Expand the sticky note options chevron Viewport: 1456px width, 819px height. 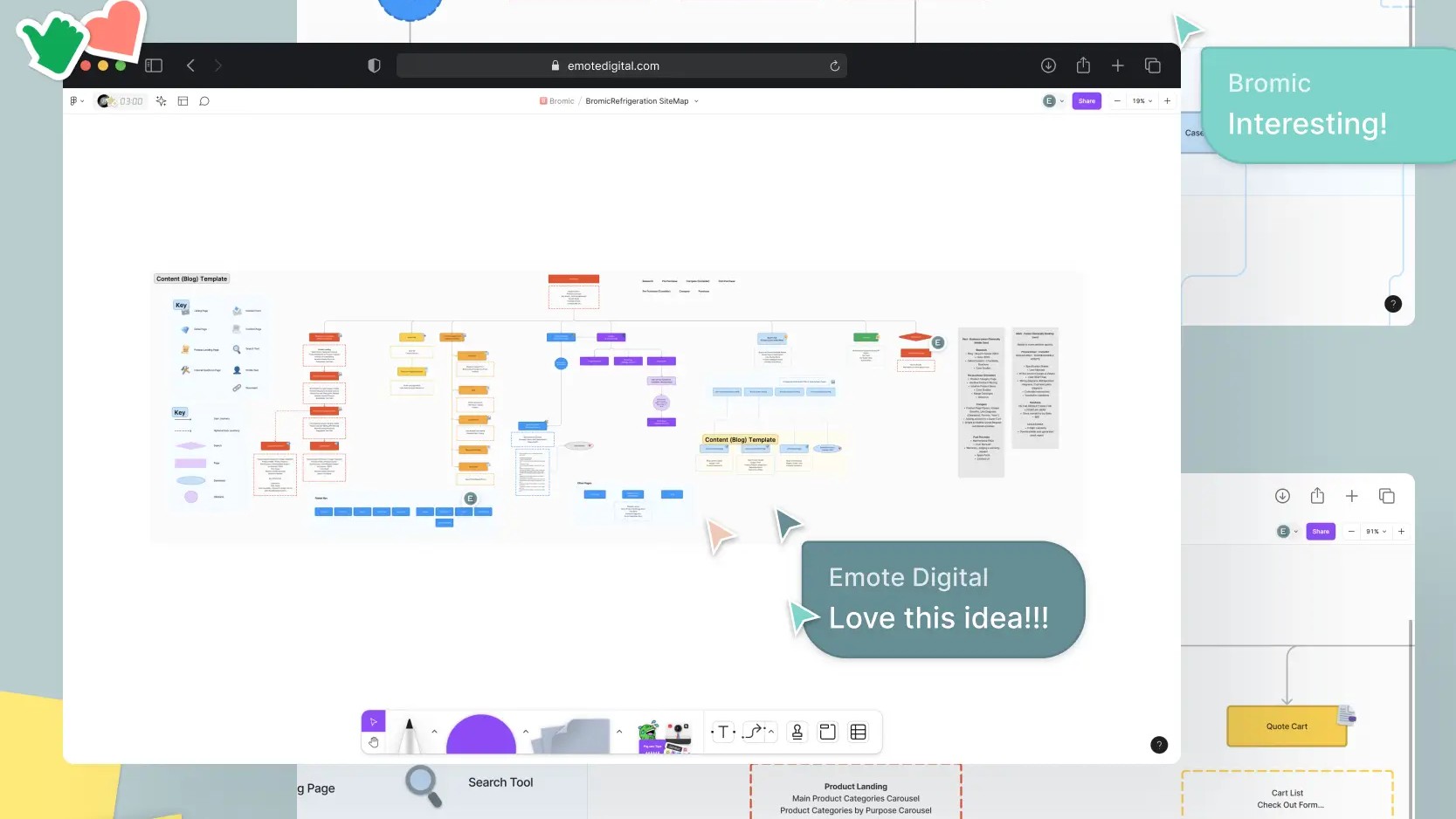(619, 732)
